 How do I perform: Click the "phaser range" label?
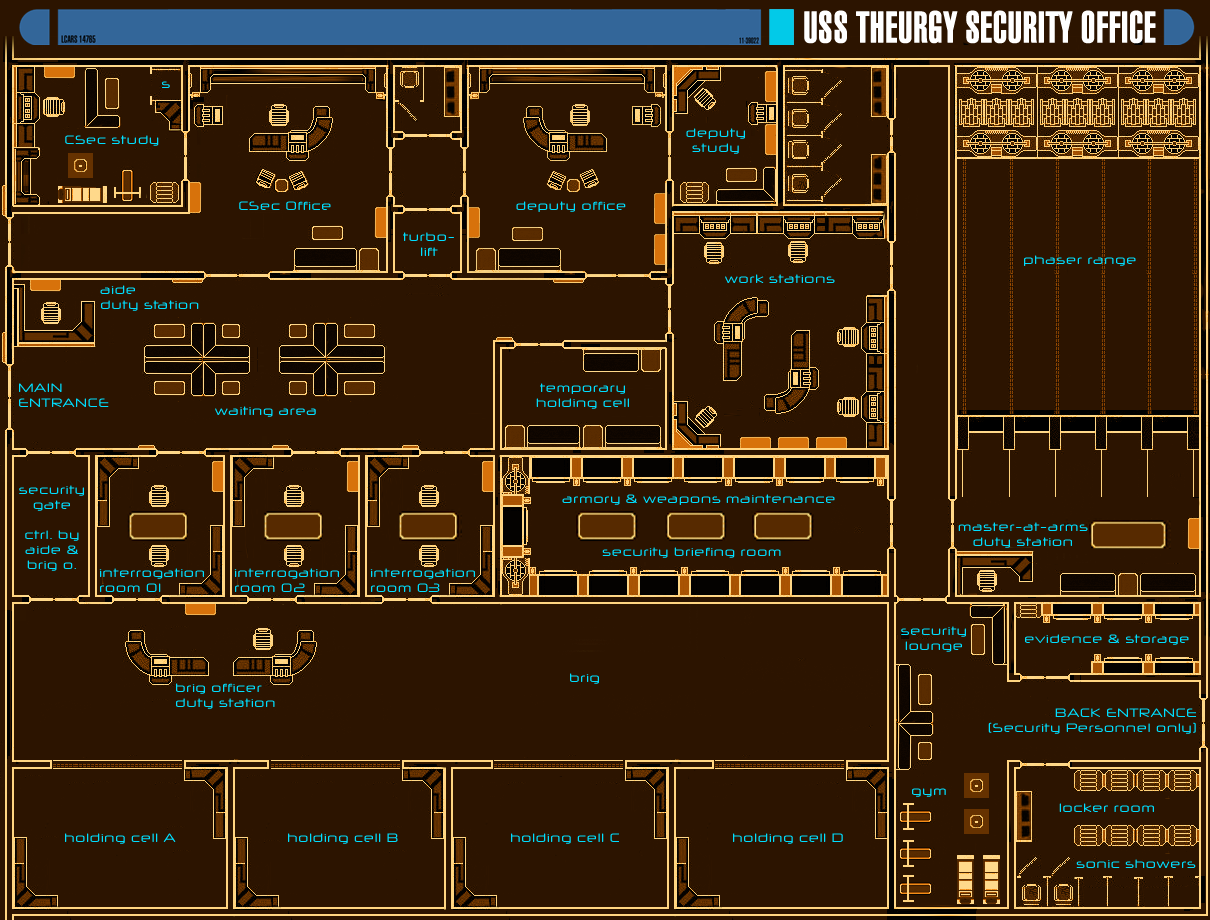[1079, 260]
